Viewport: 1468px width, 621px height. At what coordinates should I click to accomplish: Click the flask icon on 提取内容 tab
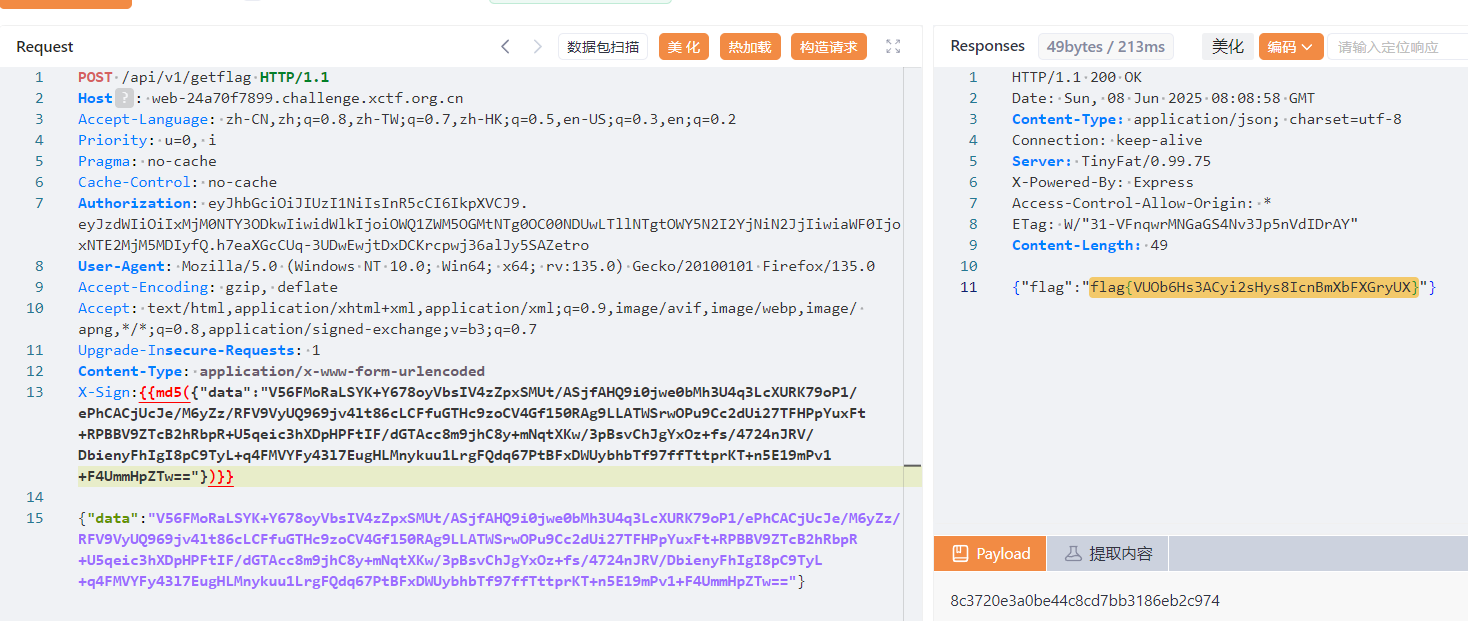coord(1072,554)
